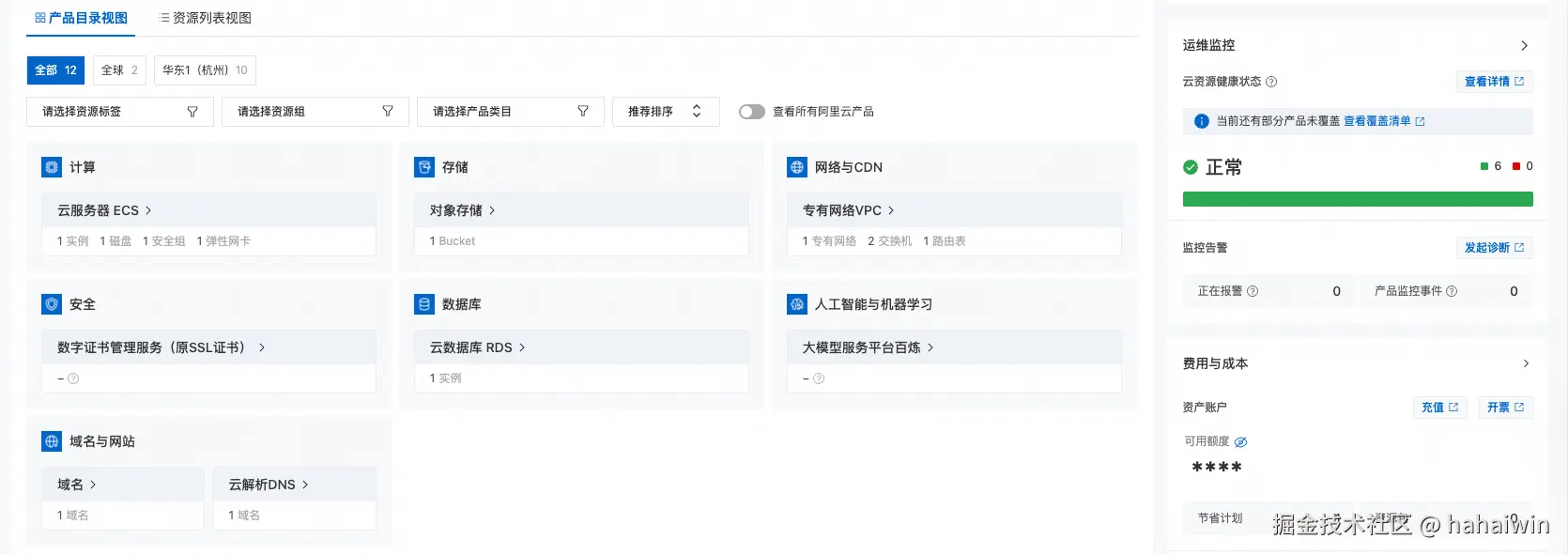Viewport: 1568px width, 555px height.
Task: Open the filter icon in 请选择产品类目
Action: [583, 112]
